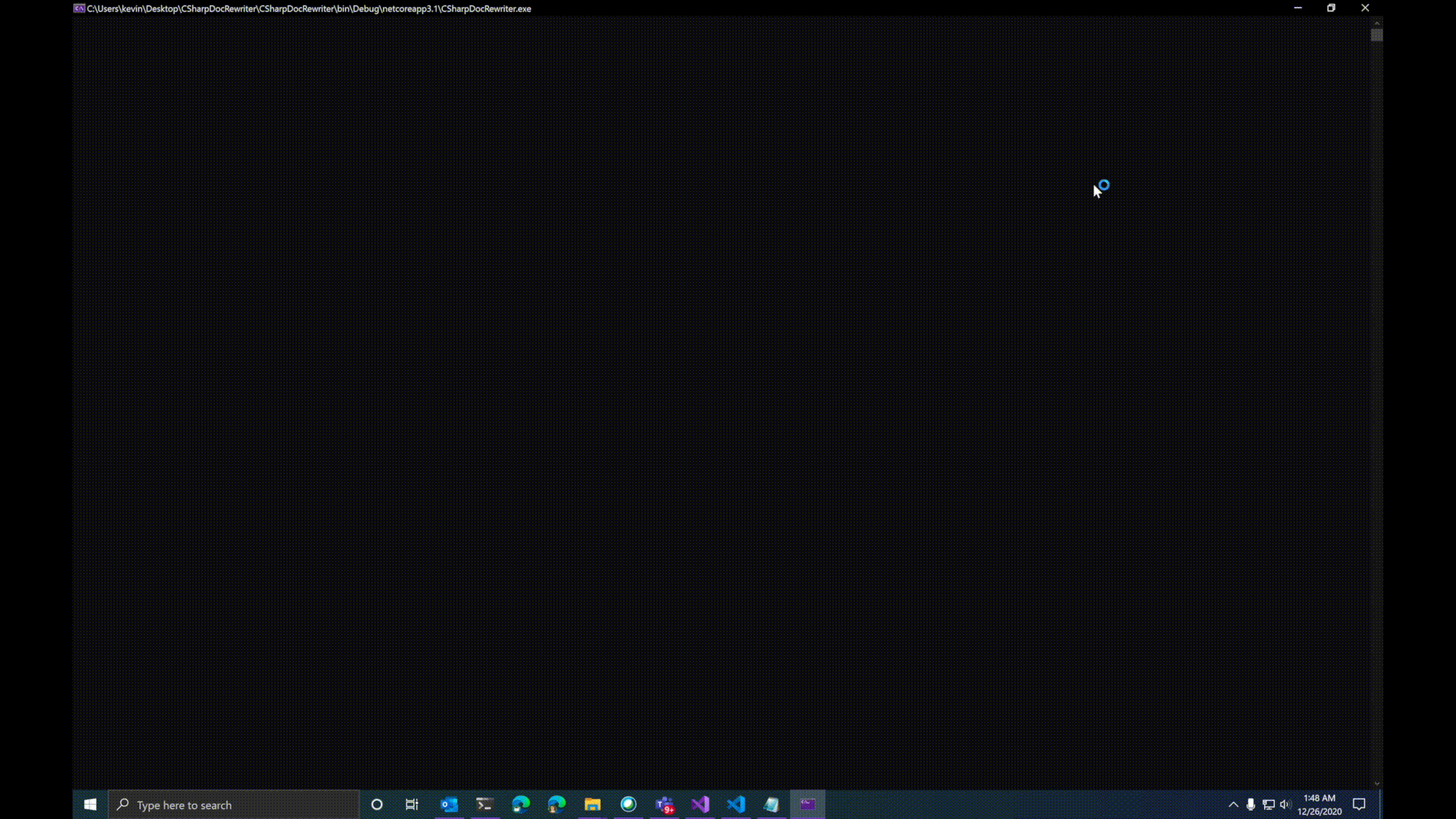Switch to purple Visual Studio icon
The height and width of the screenshot is (819, 1456).
pyautogui.click(x=700, y=805)
